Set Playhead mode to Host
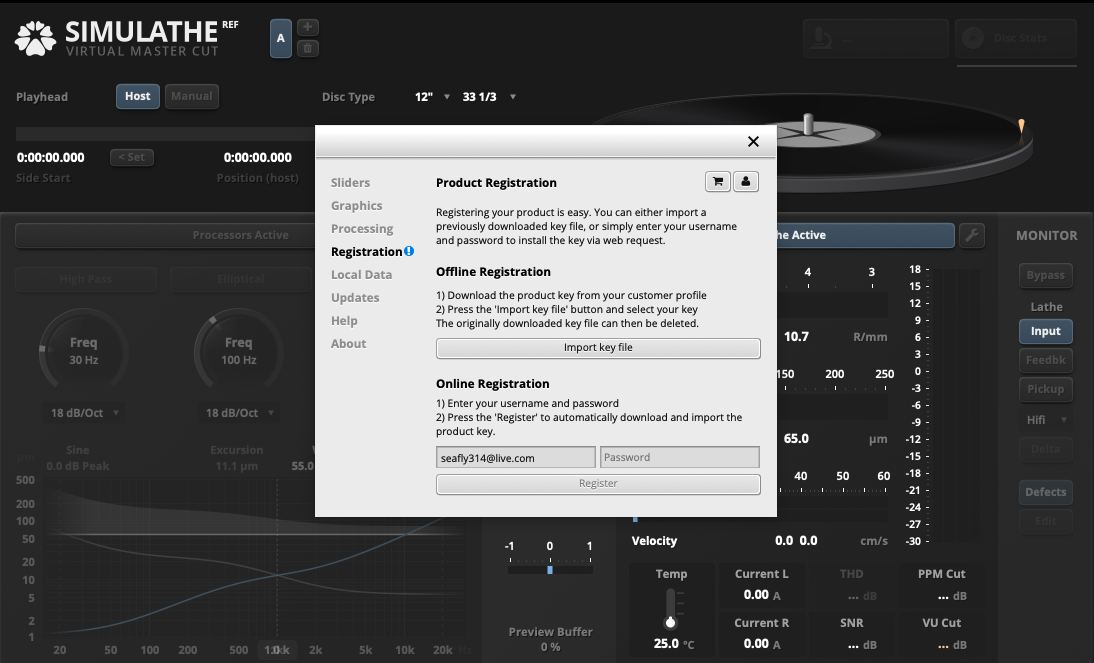Viewport: 1094px width, 663px height. click(x=137, y=96)
